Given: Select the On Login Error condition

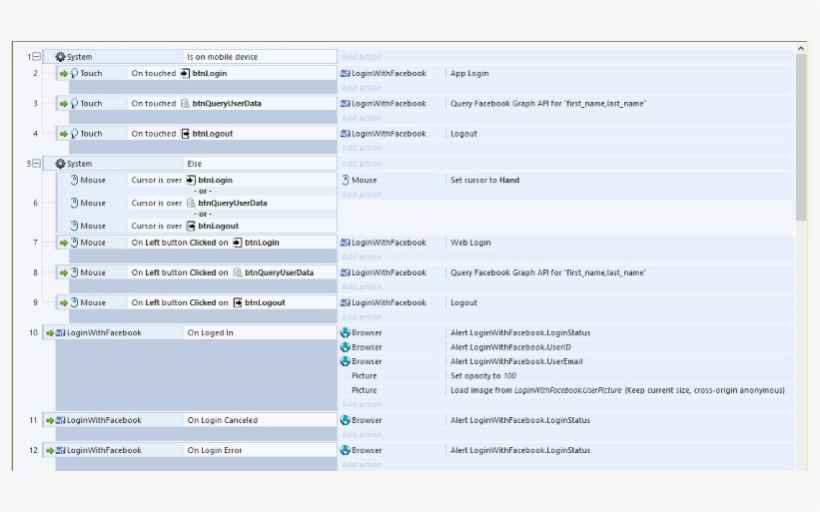Looking at the screenshot, I should pos(214,450).
